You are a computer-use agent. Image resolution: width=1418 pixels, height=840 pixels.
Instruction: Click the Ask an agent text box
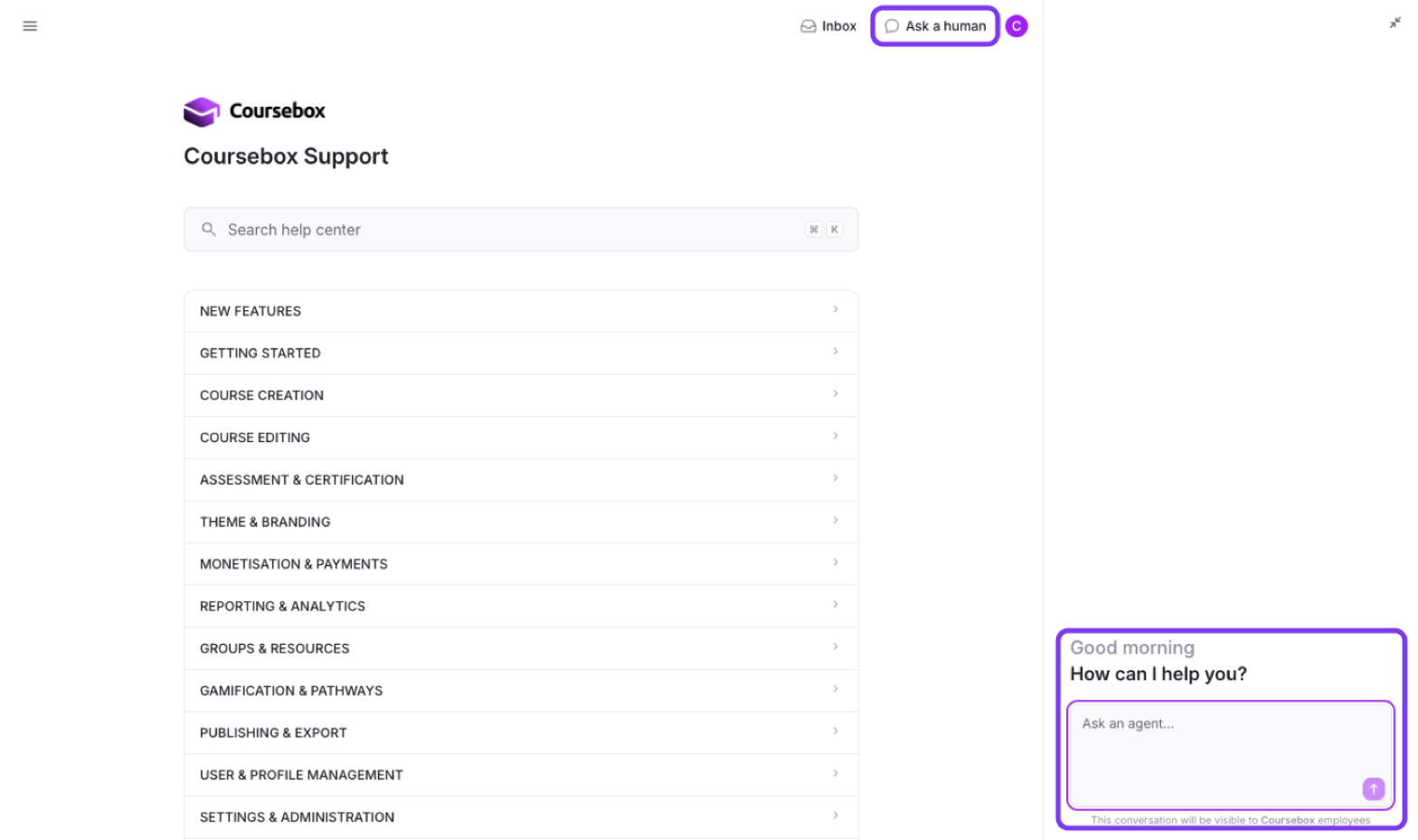pyautogui.click(x=1231, y=755)
